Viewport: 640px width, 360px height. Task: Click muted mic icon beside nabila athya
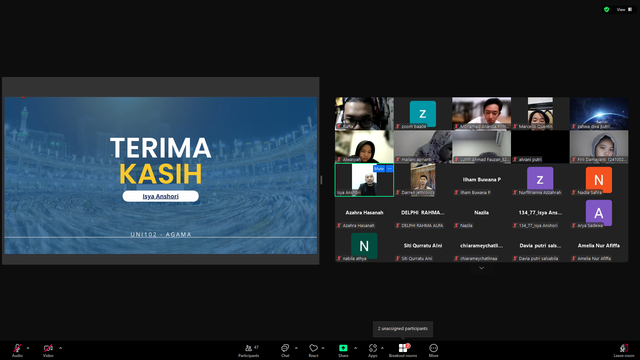[x=339, y=258]
